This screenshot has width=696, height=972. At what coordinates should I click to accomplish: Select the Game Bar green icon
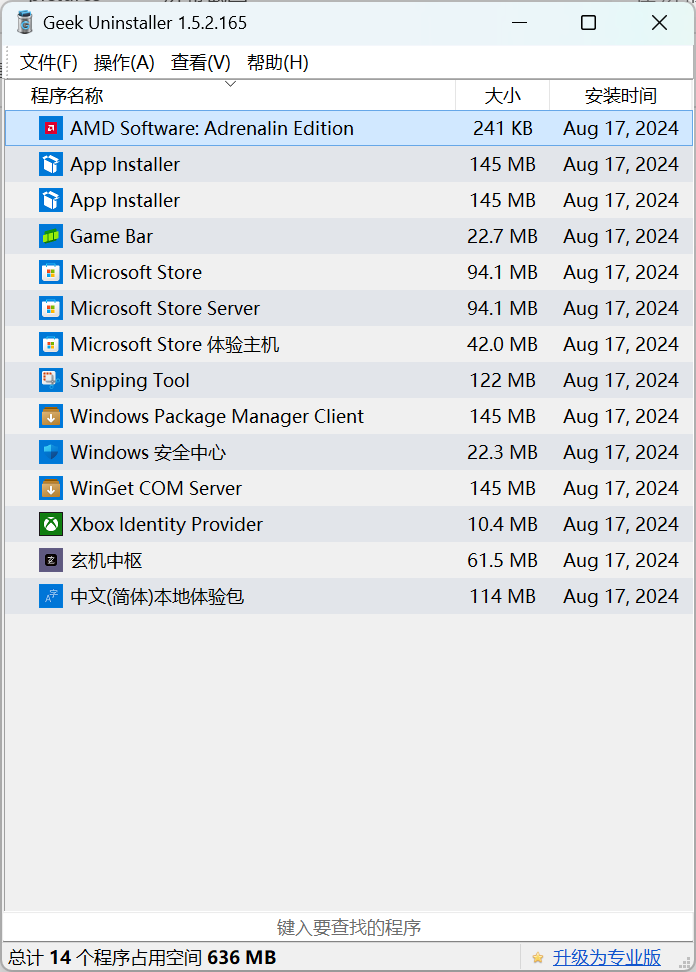(x=51, y=236)
